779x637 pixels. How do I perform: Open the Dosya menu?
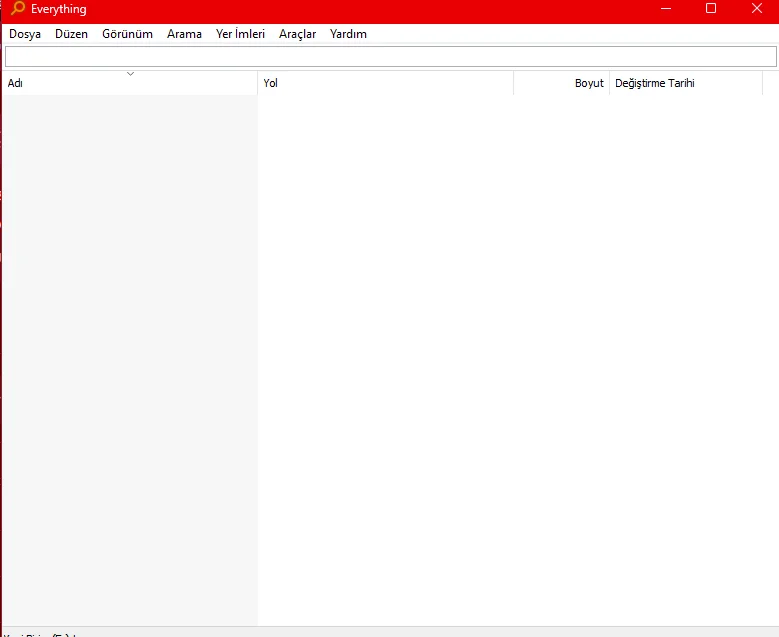click(x=25, y=34)
